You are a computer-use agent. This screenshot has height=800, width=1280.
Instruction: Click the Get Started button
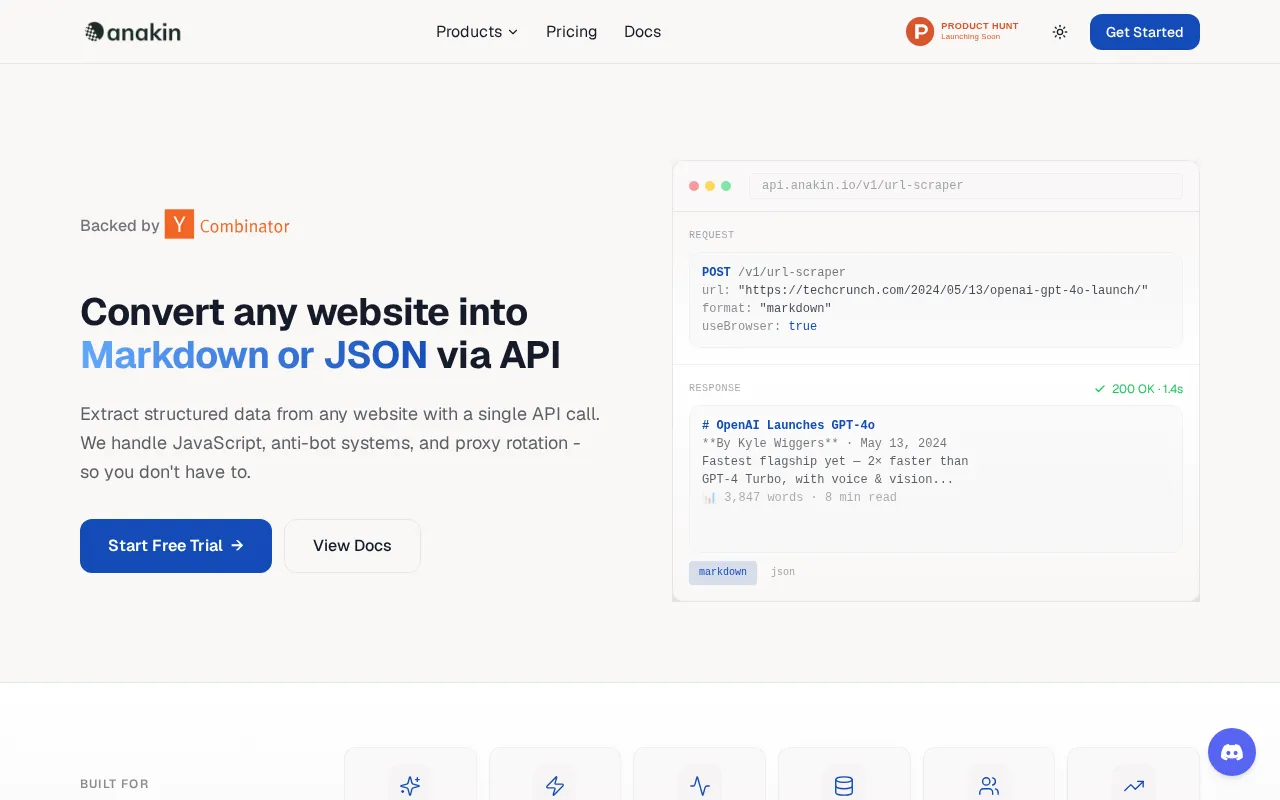pos(1145,32)
